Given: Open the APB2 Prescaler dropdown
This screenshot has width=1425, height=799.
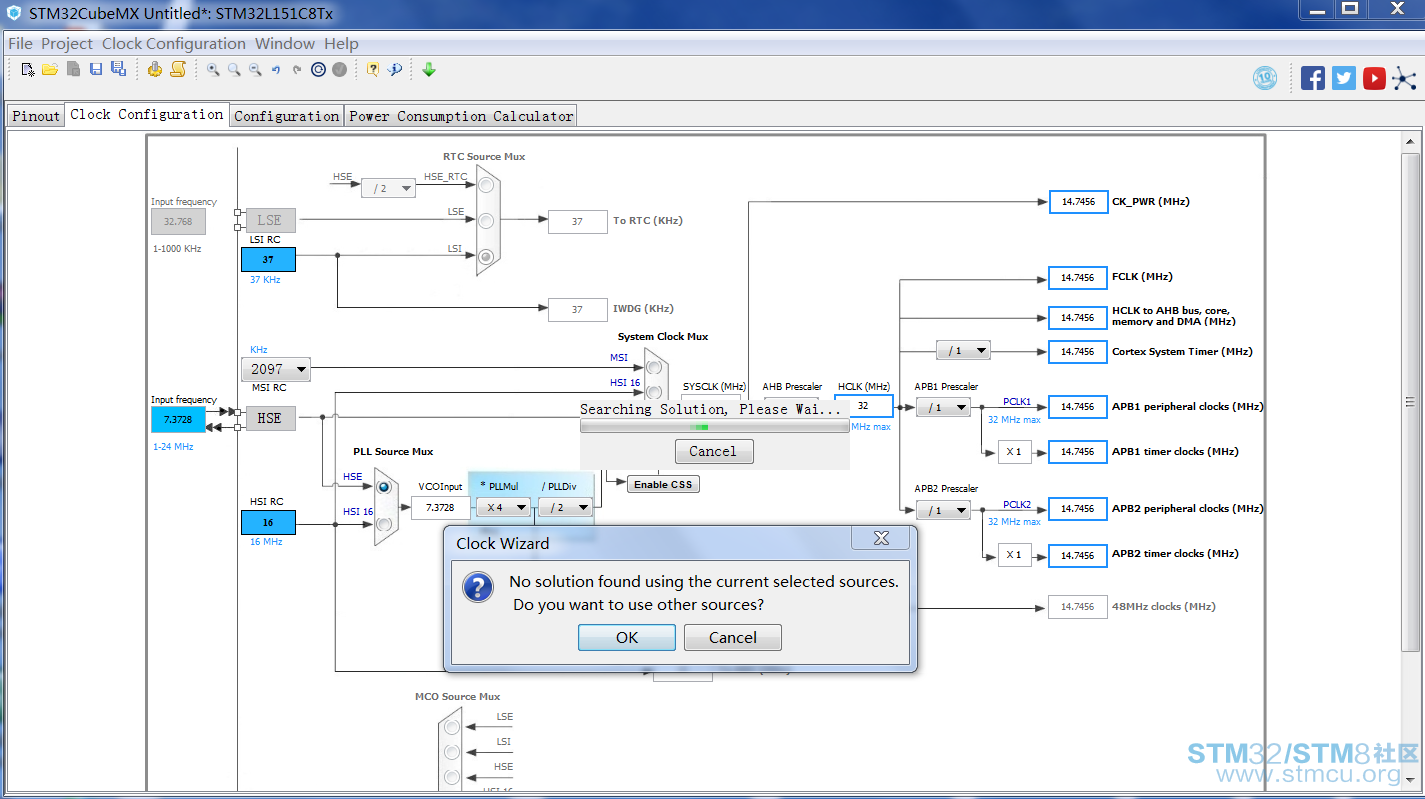Looking at the screenshot, I should tap(943, 510).
